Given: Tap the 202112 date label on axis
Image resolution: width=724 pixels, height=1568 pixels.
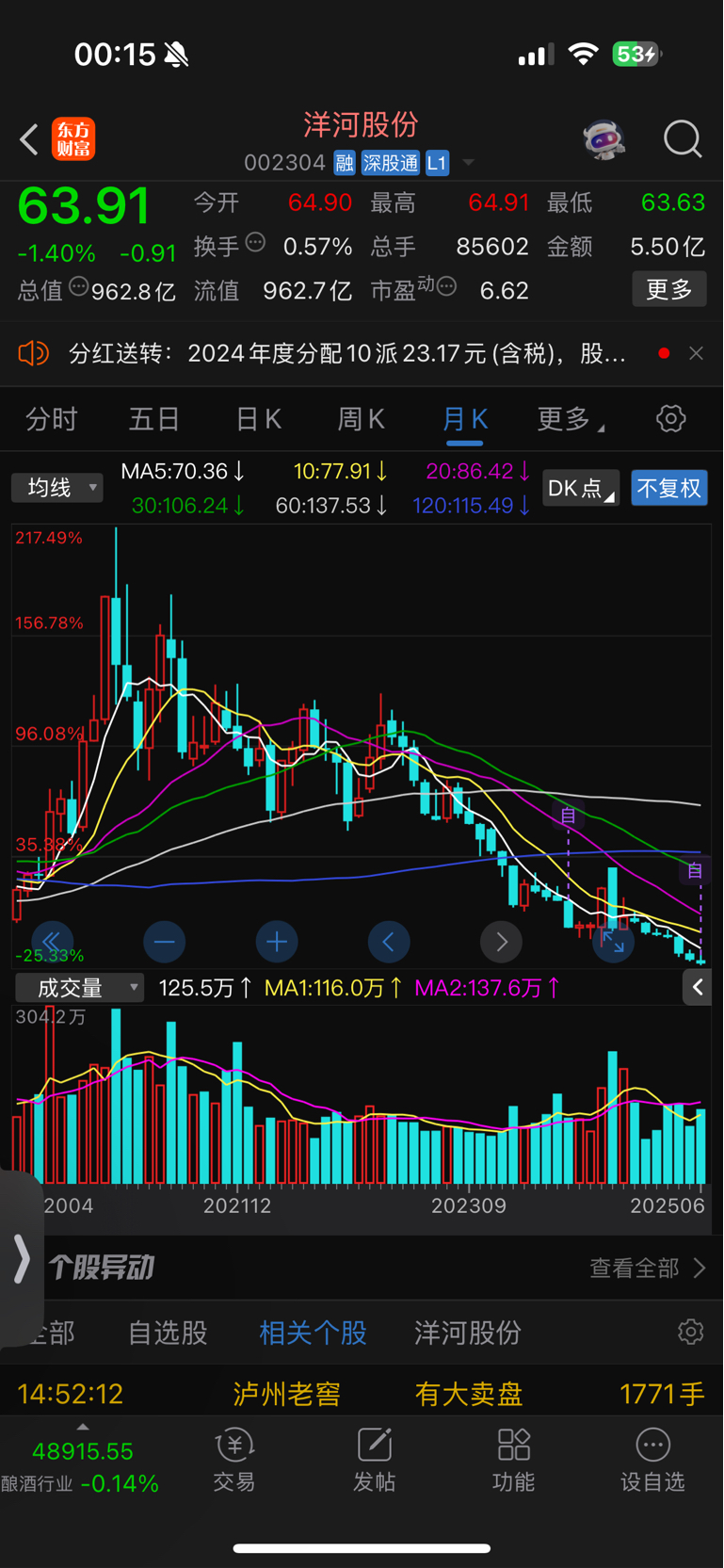Looking at the screenshot, I should (x=237, y=1205).
